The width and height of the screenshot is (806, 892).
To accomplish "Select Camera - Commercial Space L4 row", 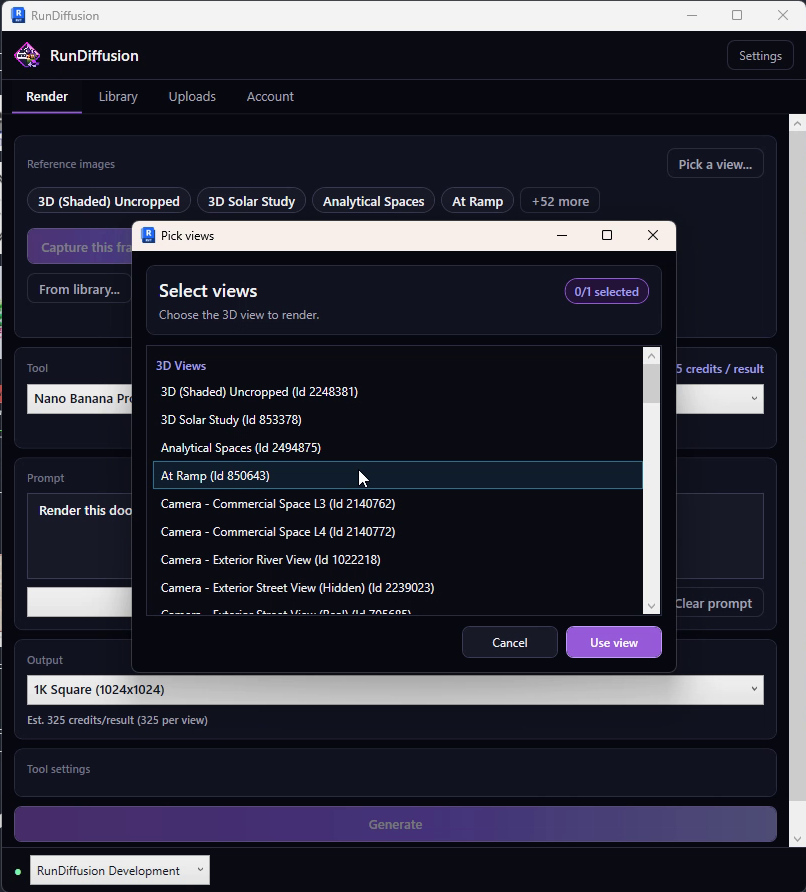I will [x=398, y=531].
